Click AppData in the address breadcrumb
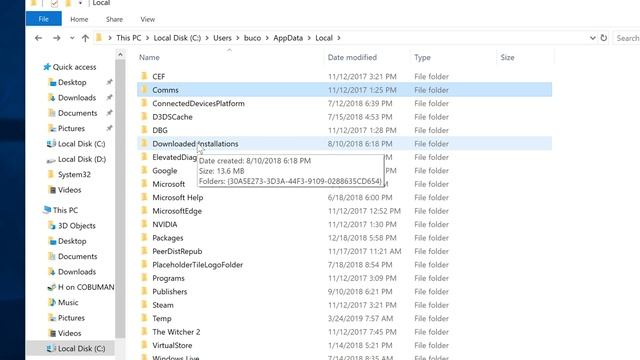 pos(288,38)
